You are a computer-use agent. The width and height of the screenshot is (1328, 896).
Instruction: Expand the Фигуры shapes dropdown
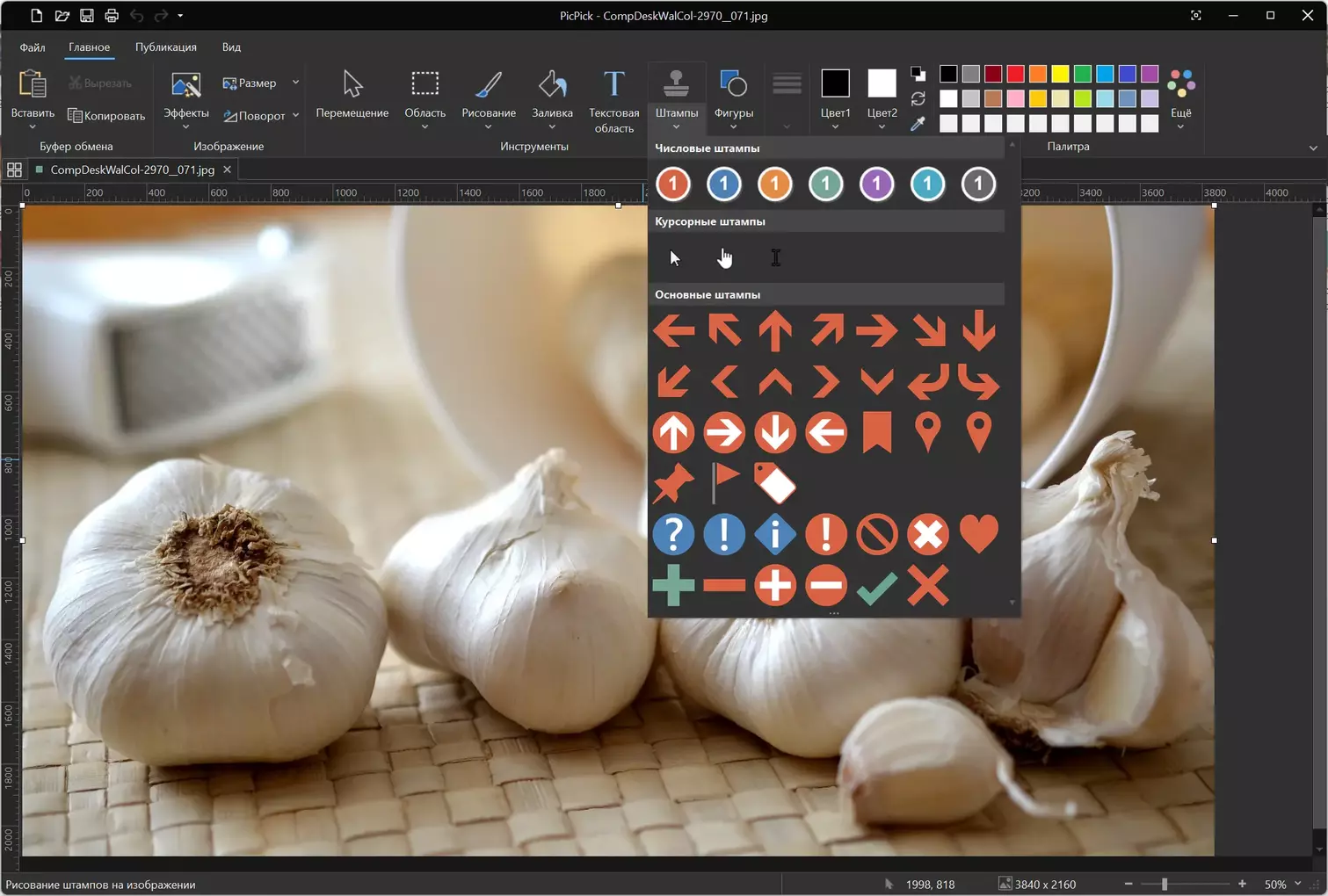[x=733, y=126]
